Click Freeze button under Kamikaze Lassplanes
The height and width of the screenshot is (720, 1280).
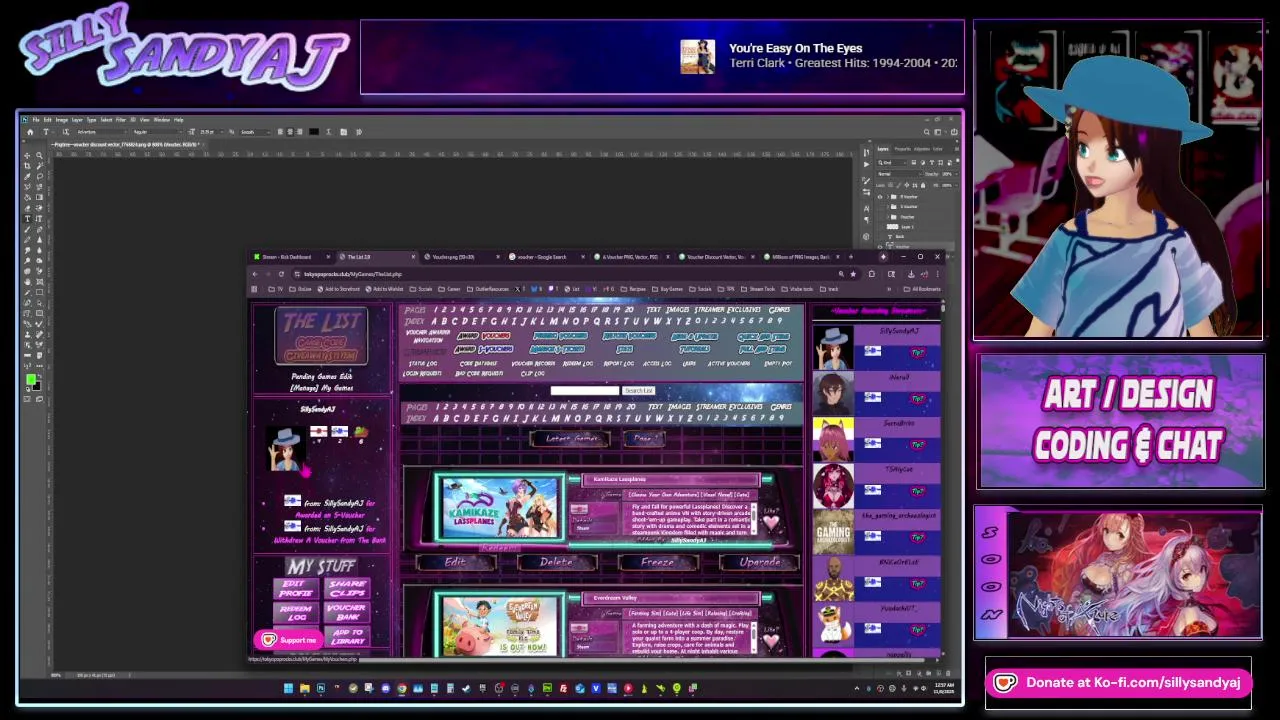tap(658, 562)
